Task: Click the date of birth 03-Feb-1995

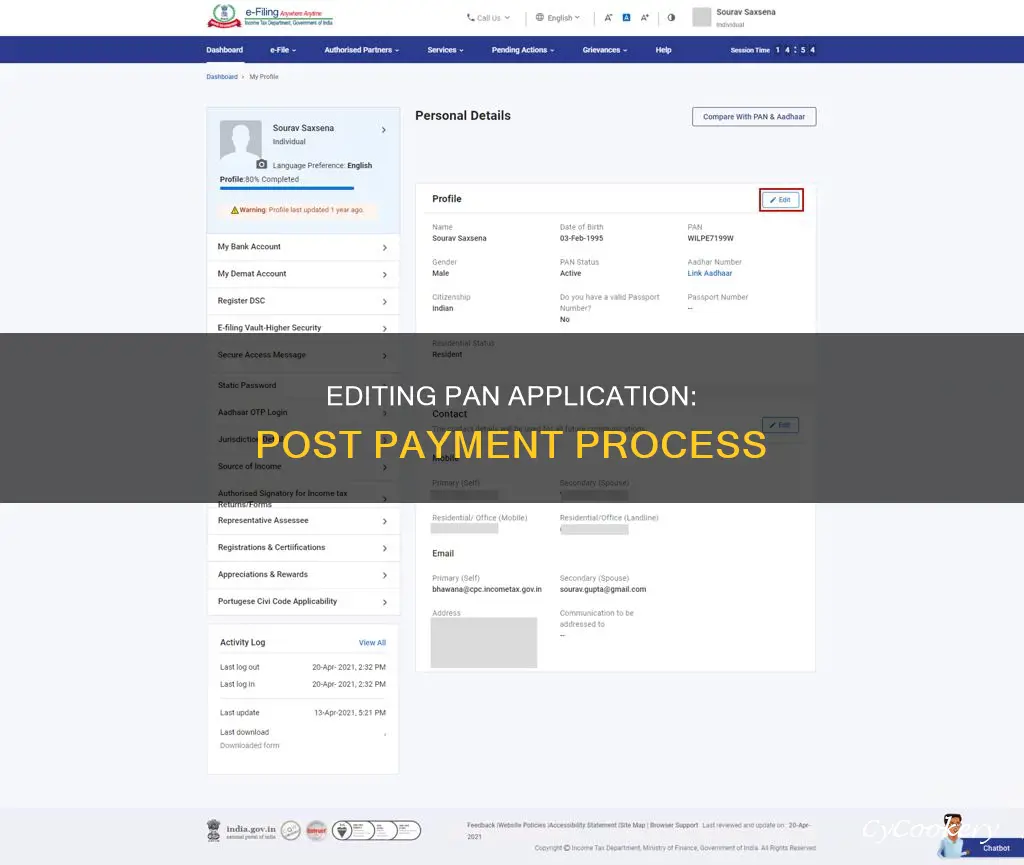Action: pyautogui.click(x=581, y=238)
